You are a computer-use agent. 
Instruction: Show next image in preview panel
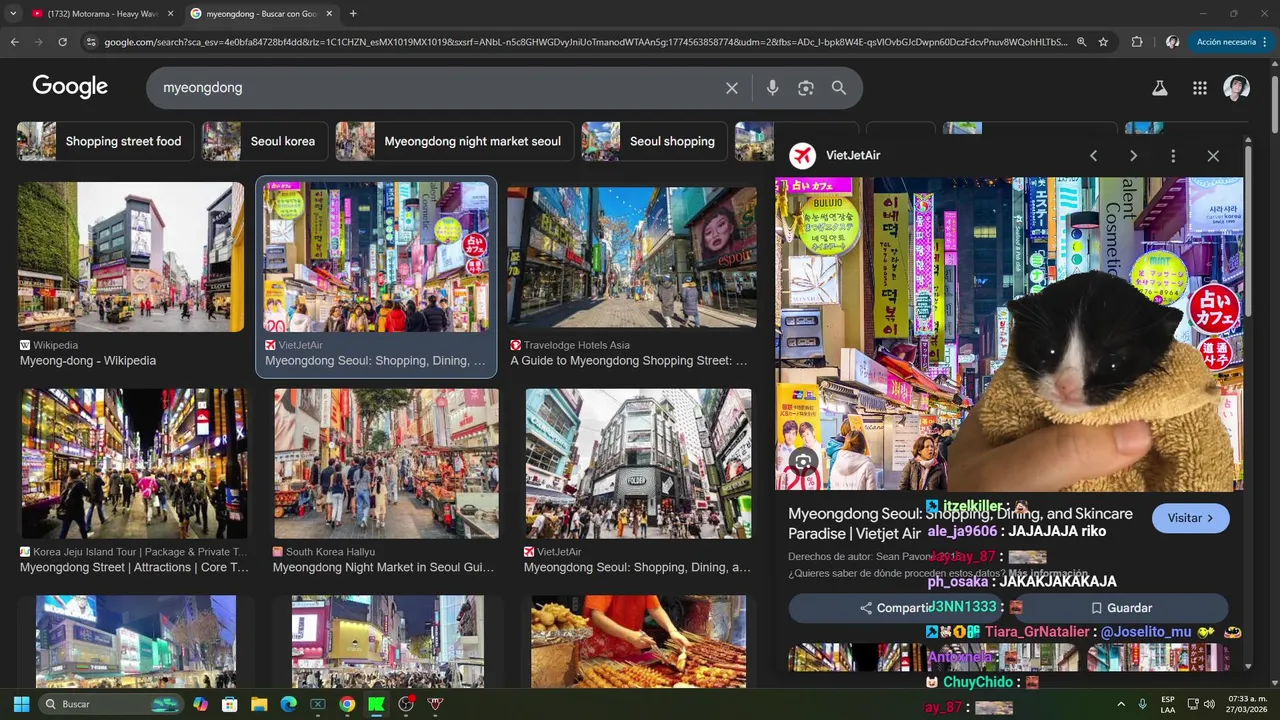point(1133,156)
